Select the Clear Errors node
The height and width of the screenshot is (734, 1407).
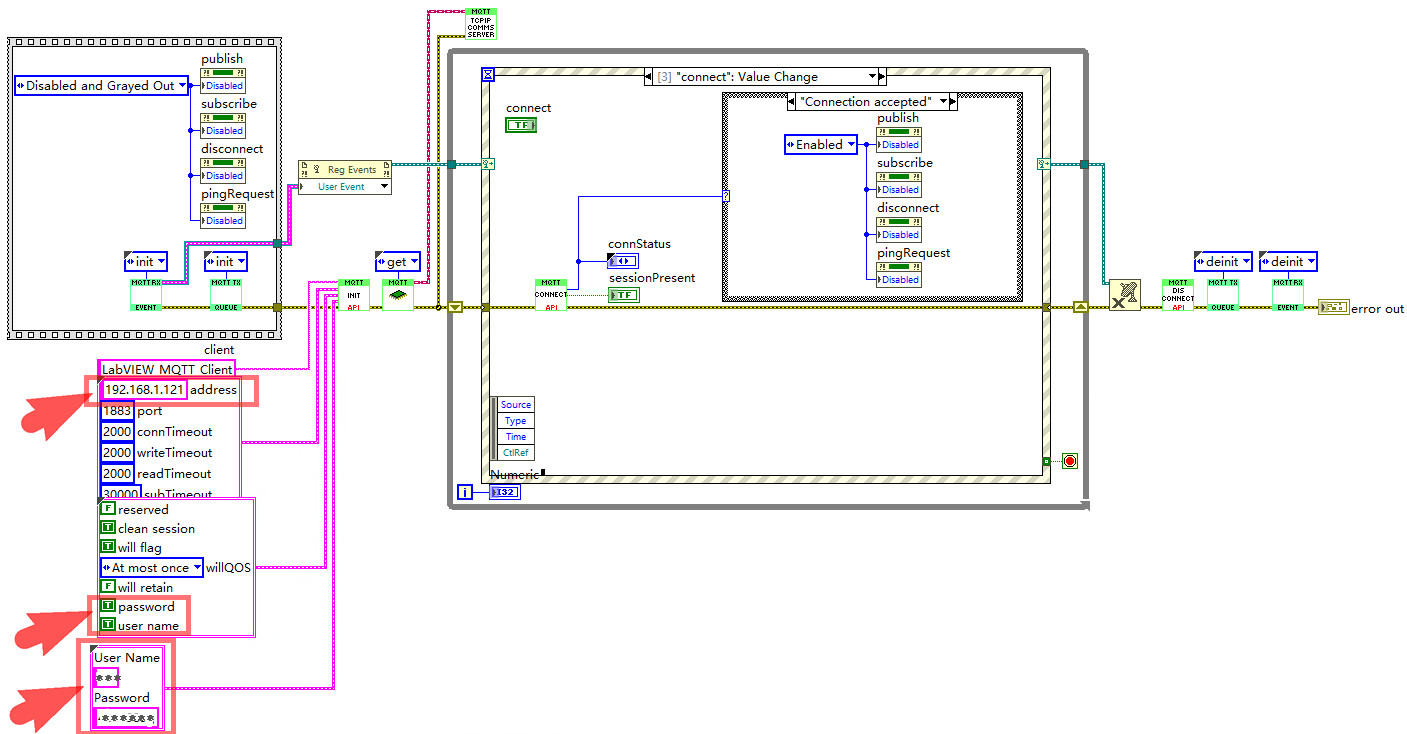click(x=1125, y=295)
